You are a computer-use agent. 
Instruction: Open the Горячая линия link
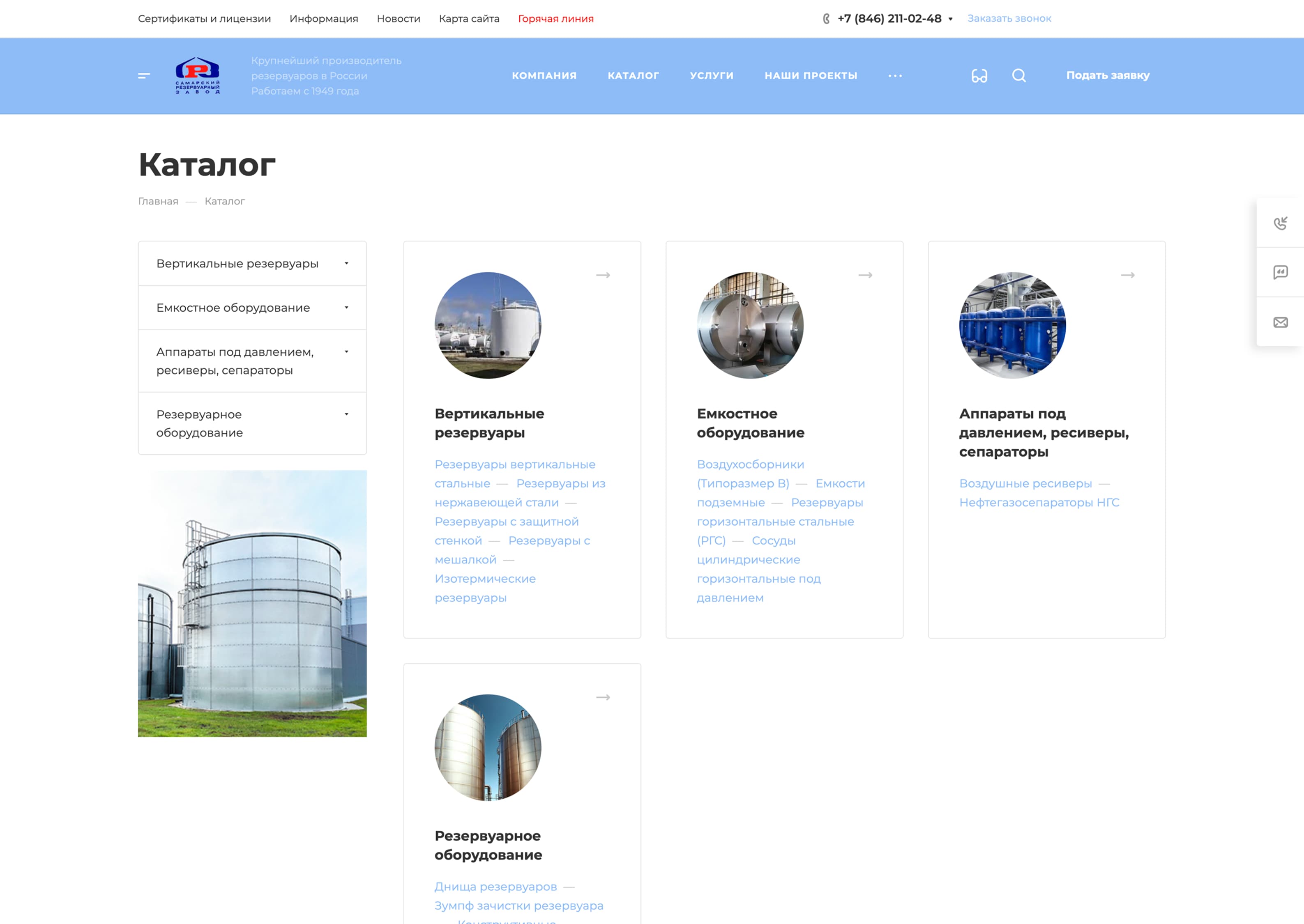[555, 19]
